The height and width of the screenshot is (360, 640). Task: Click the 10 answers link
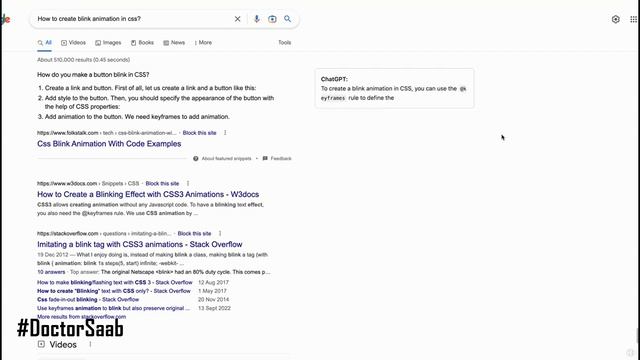(51, 272)
